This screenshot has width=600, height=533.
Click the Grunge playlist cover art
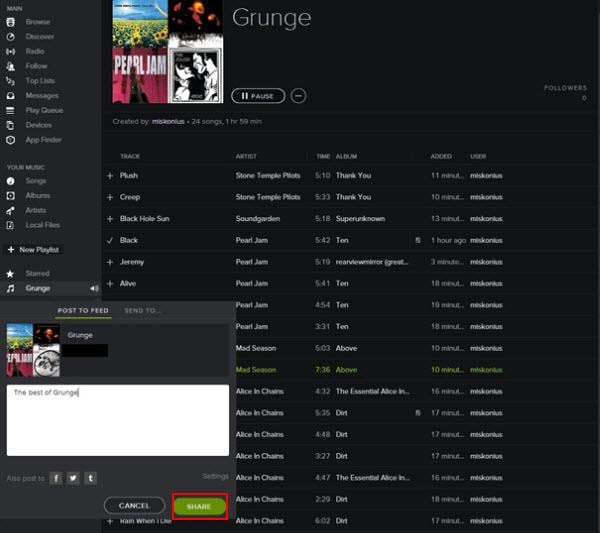(x=168, y=52)
